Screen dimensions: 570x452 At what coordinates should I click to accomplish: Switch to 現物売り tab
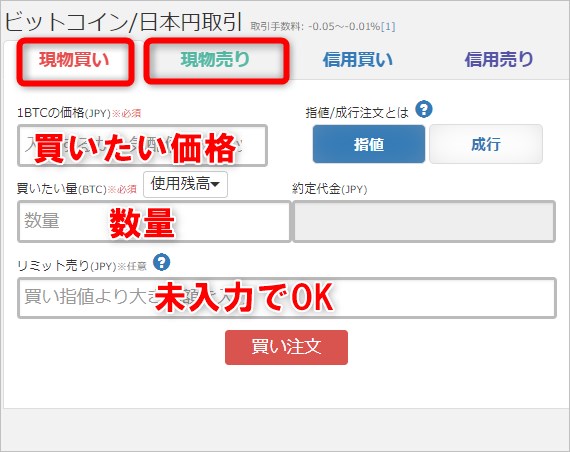[216, 60]
